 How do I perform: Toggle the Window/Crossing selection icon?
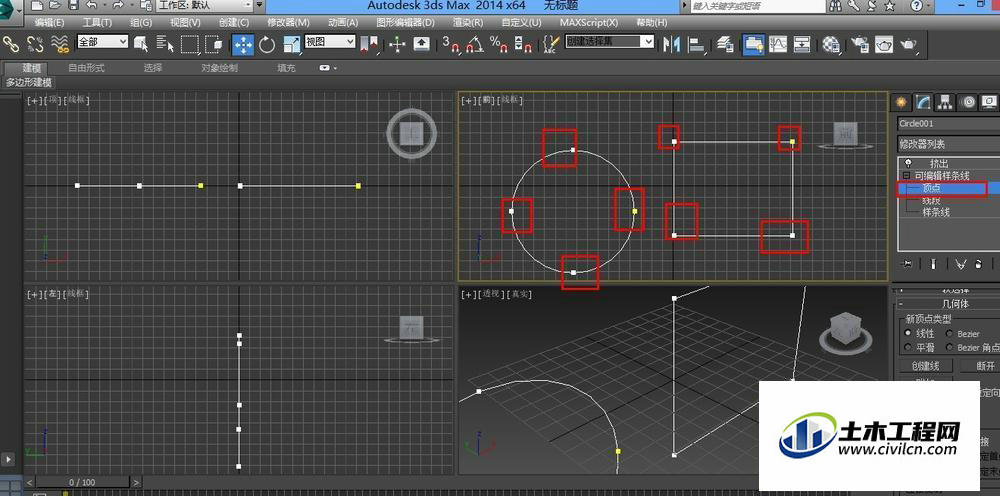click(x=214, y=44)
